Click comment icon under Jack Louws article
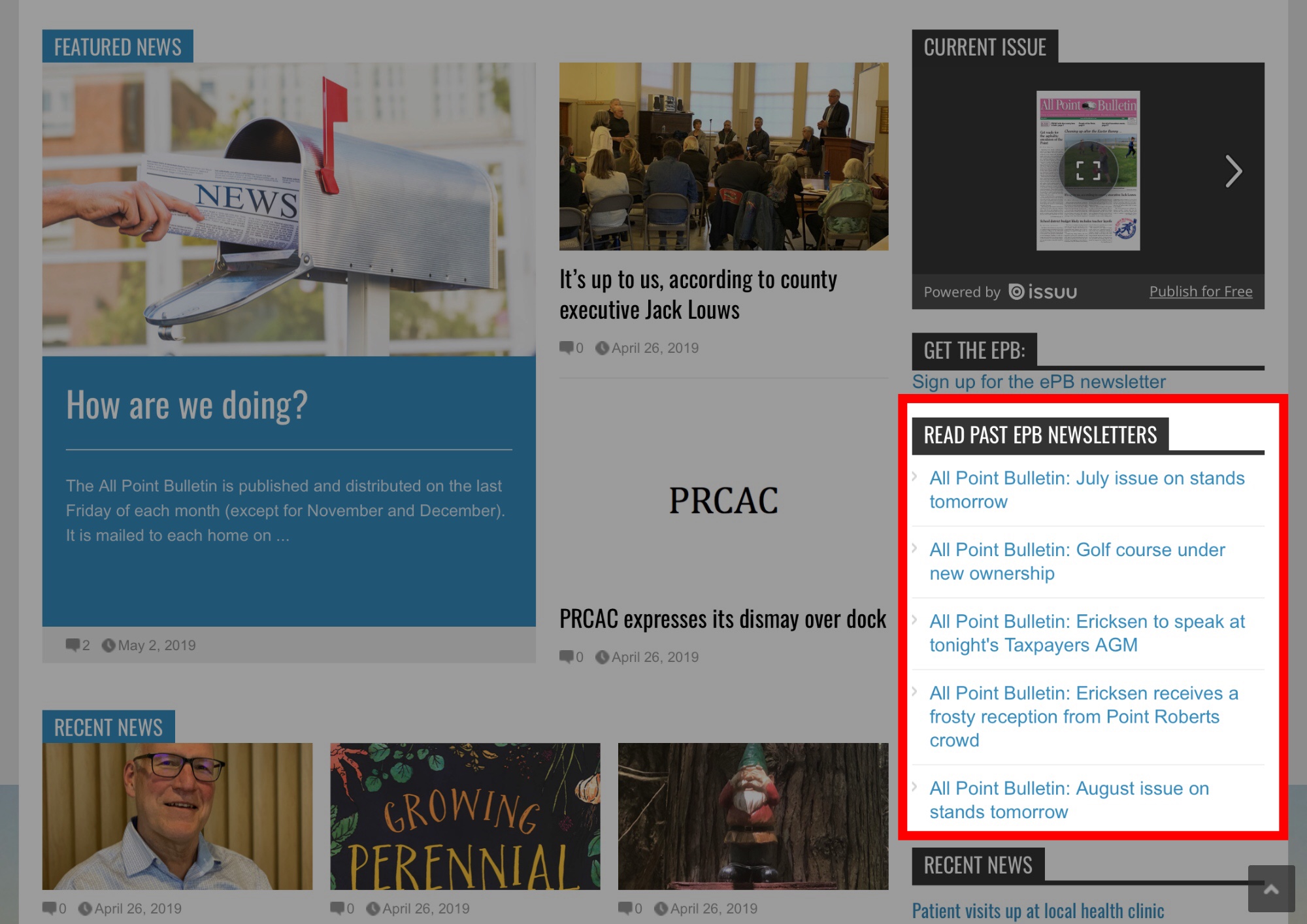Viewport: 1307px width, 924px height. (x=566, y=348)
